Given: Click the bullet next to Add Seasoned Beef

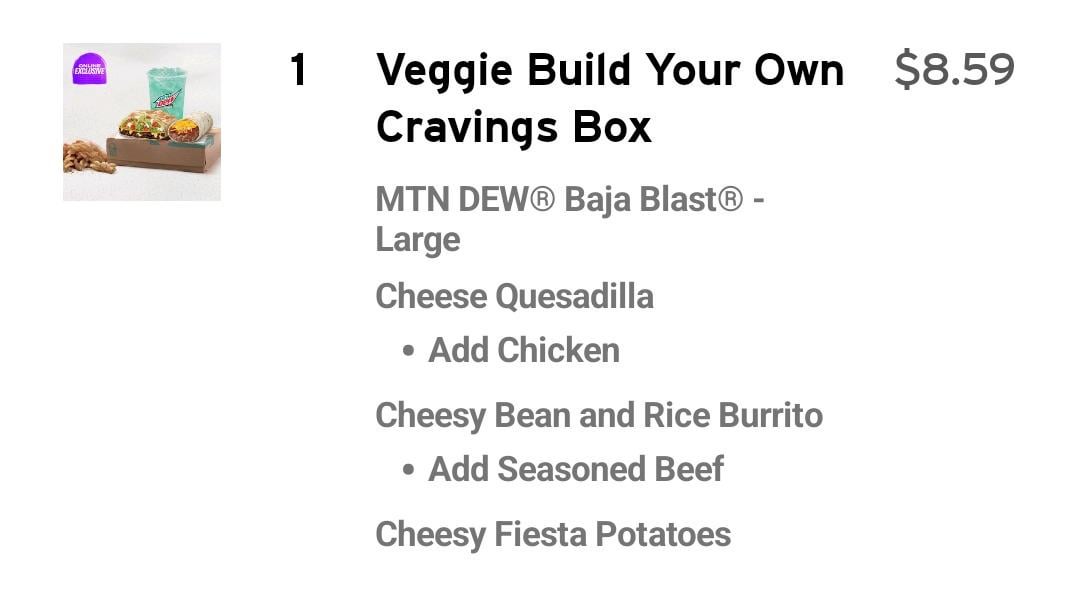Looking at the screenshot, I should click(408, 470).
